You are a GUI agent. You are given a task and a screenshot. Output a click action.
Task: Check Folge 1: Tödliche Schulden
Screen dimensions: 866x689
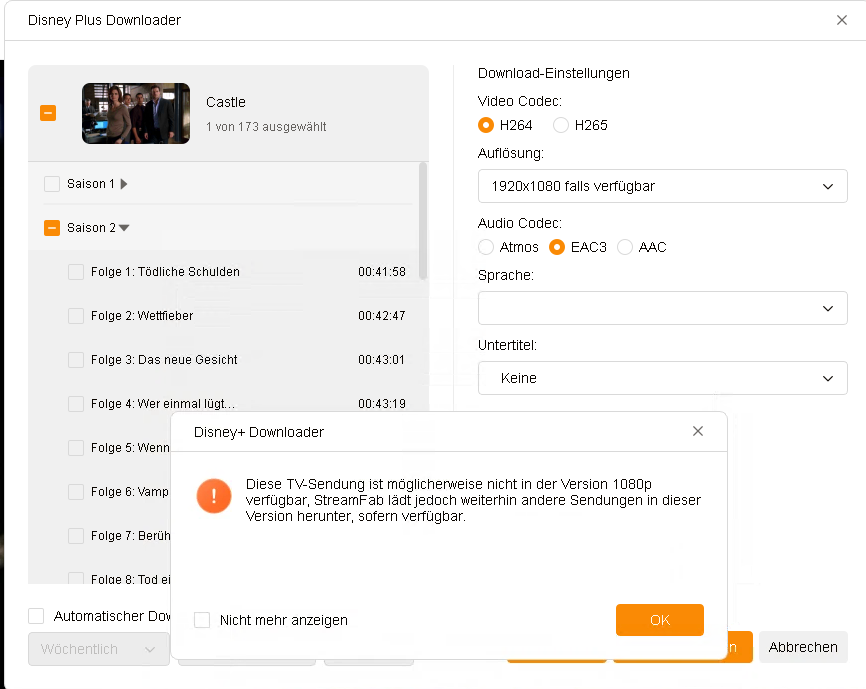pos(76,272)
